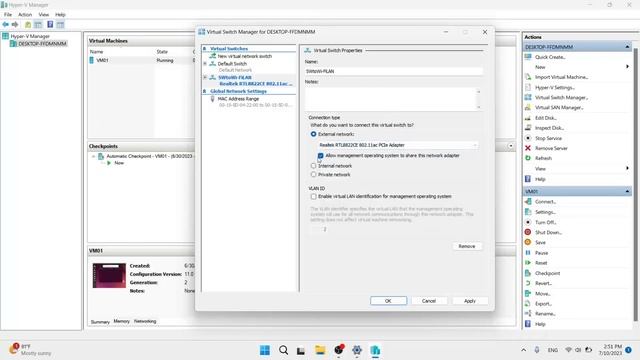640x360 pixels.
Task: Click OK in Virtual Switch Manager
Action: (389, 301)
